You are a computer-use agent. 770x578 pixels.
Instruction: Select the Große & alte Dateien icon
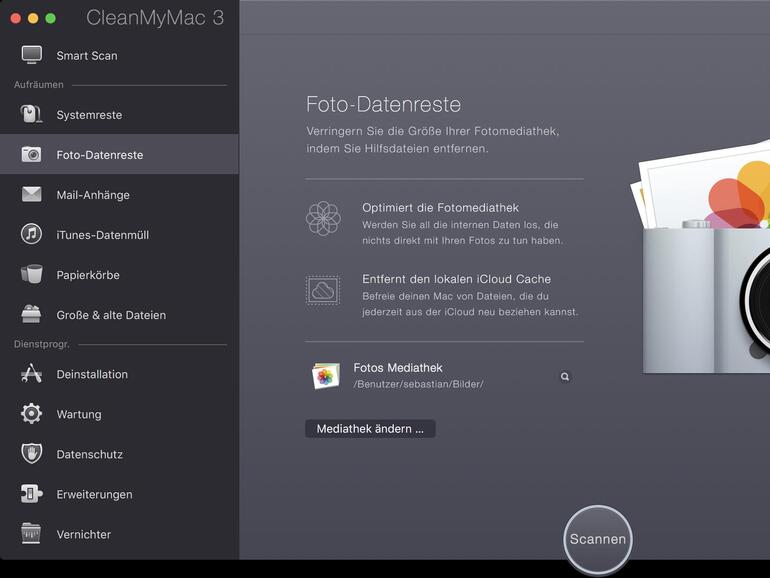tap(32, 315)
